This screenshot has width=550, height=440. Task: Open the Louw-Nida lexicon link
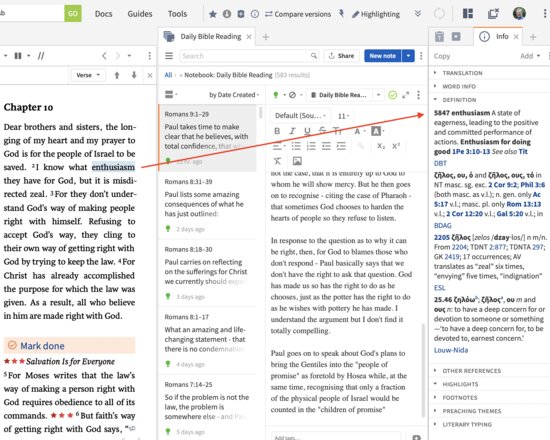tap(451, 350)
